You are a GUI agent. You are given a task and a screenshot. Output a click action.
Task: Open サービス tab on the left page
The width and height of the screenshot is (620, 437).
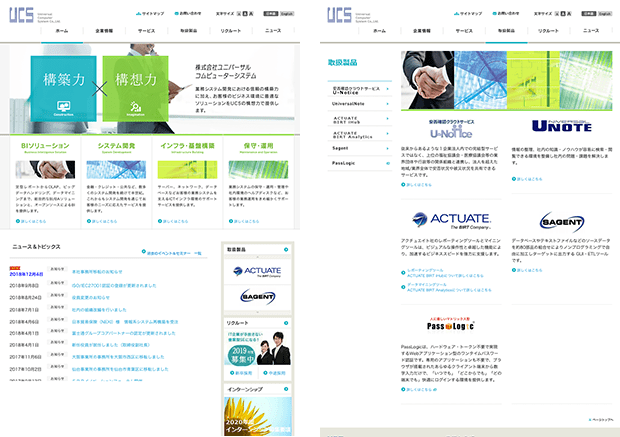tap(146, 31)
